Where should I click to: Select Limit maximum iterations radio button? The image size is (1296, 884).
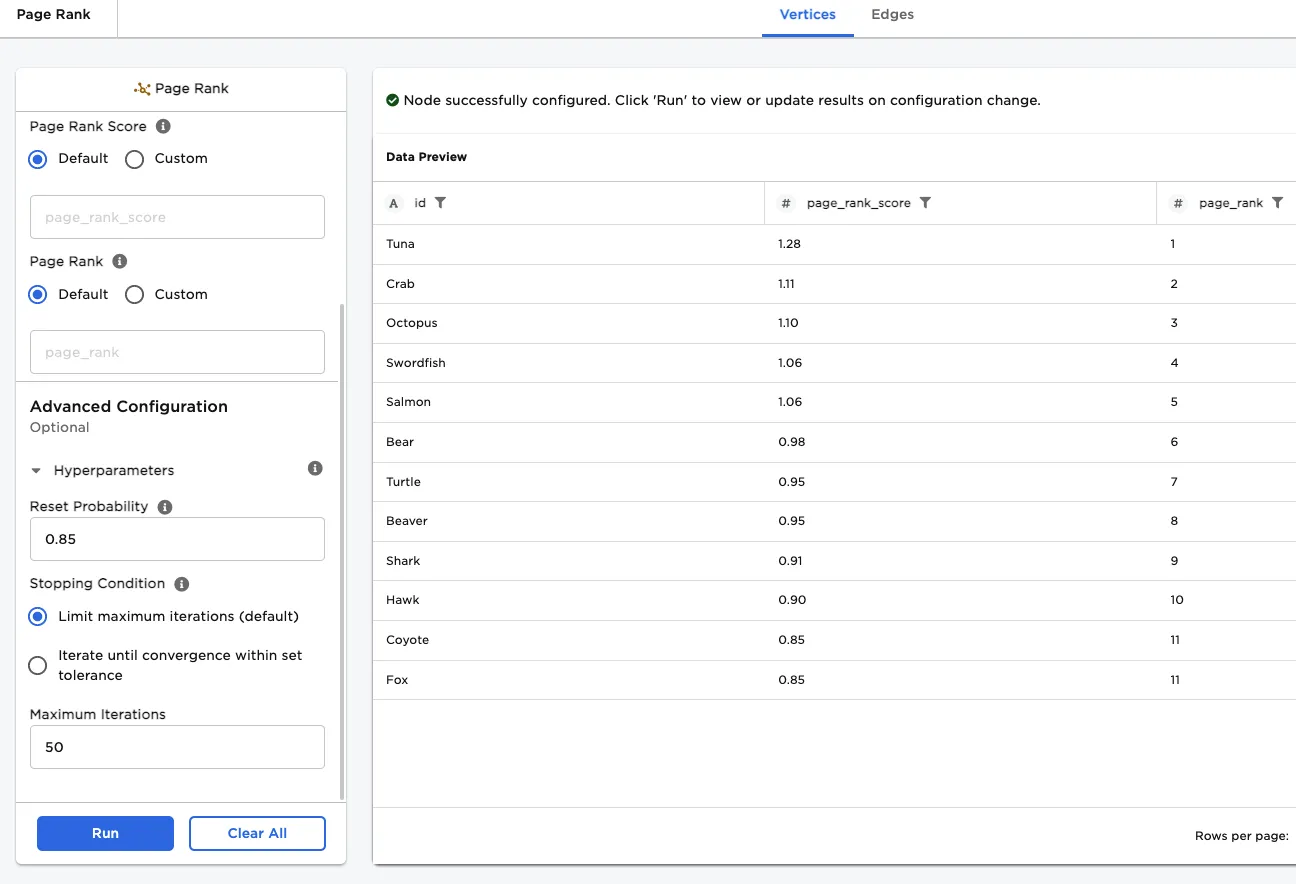pos(38,617)
